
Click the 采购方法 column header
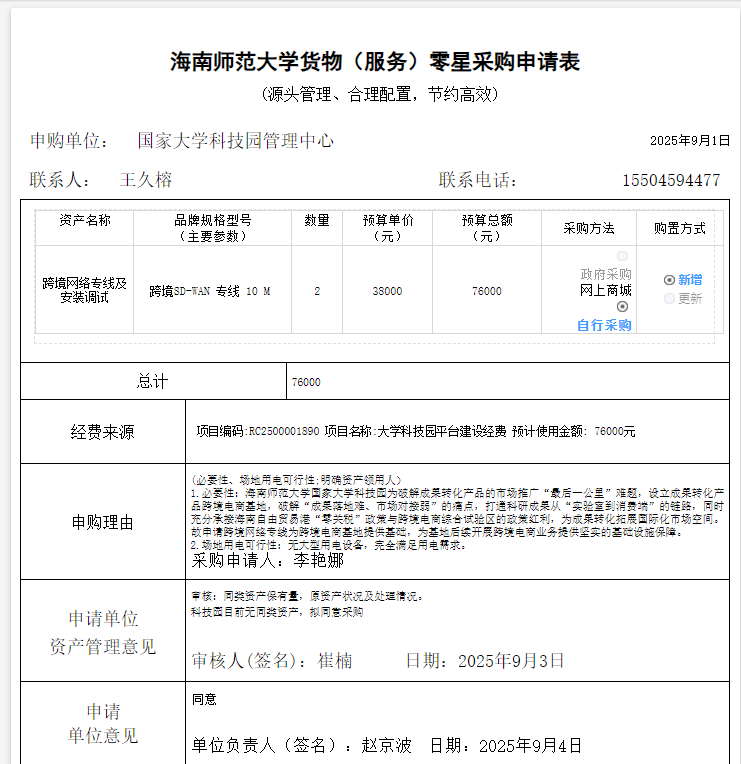[x=589, y=228]
